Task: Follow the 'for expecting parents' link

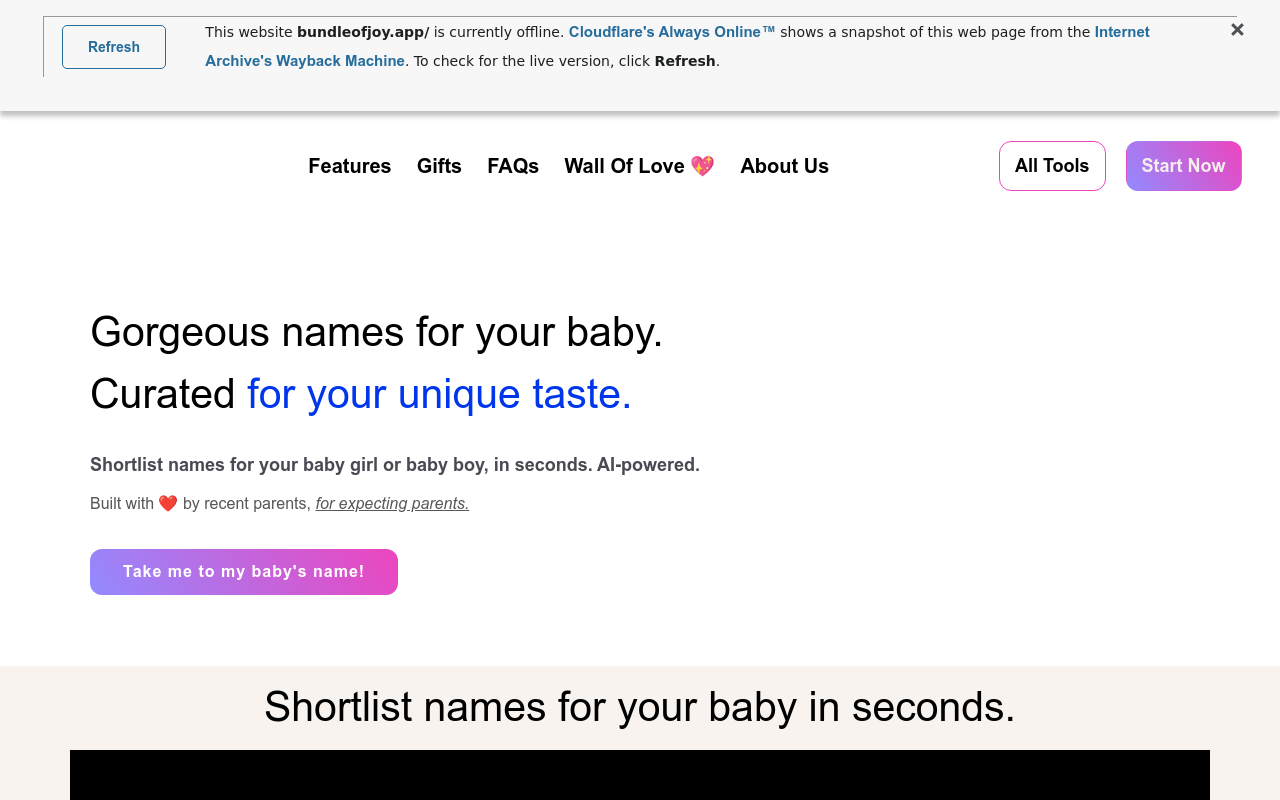Action: coord(392,504)
